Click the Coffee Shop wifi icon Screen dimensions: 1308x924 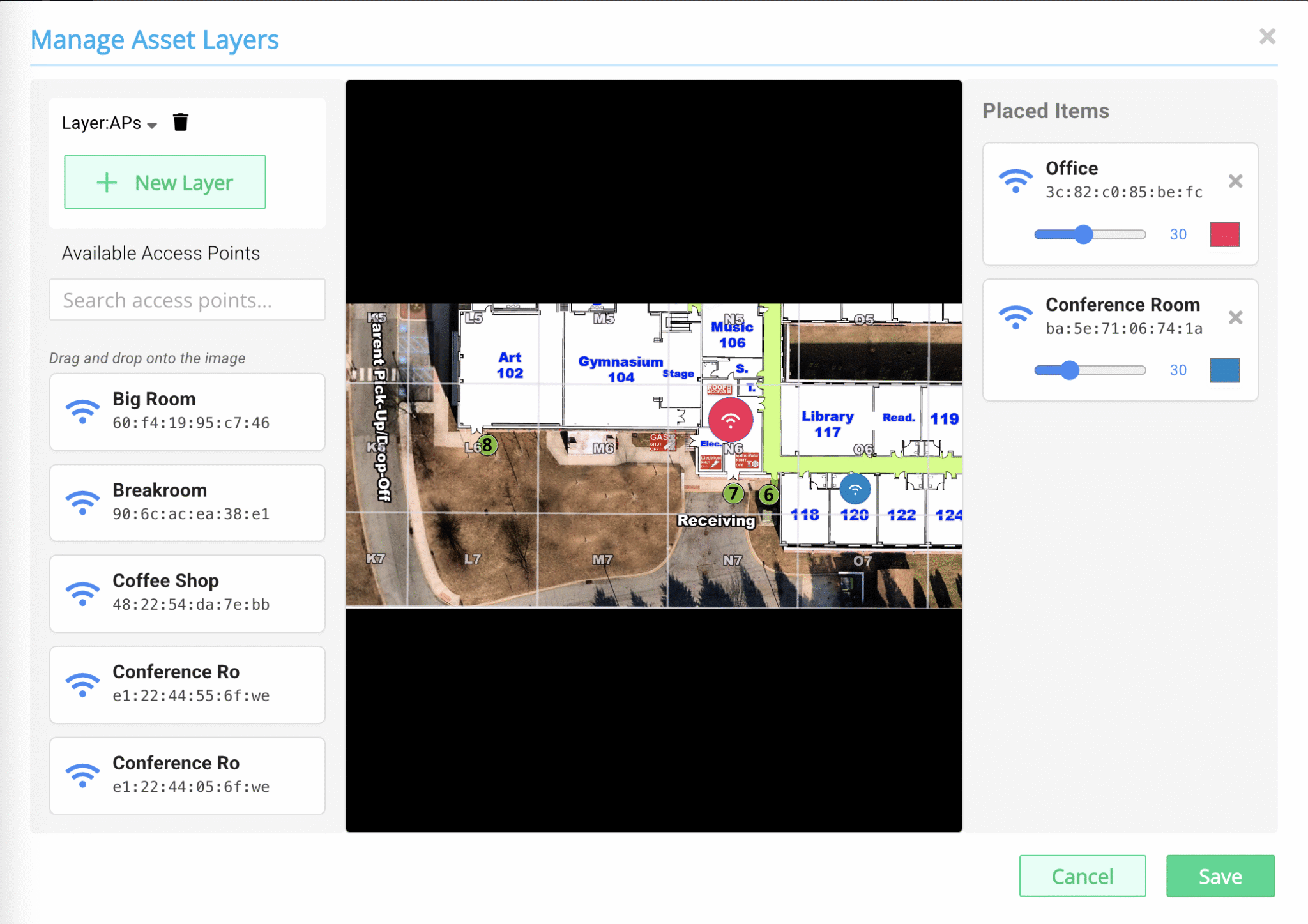coord(83,593)
